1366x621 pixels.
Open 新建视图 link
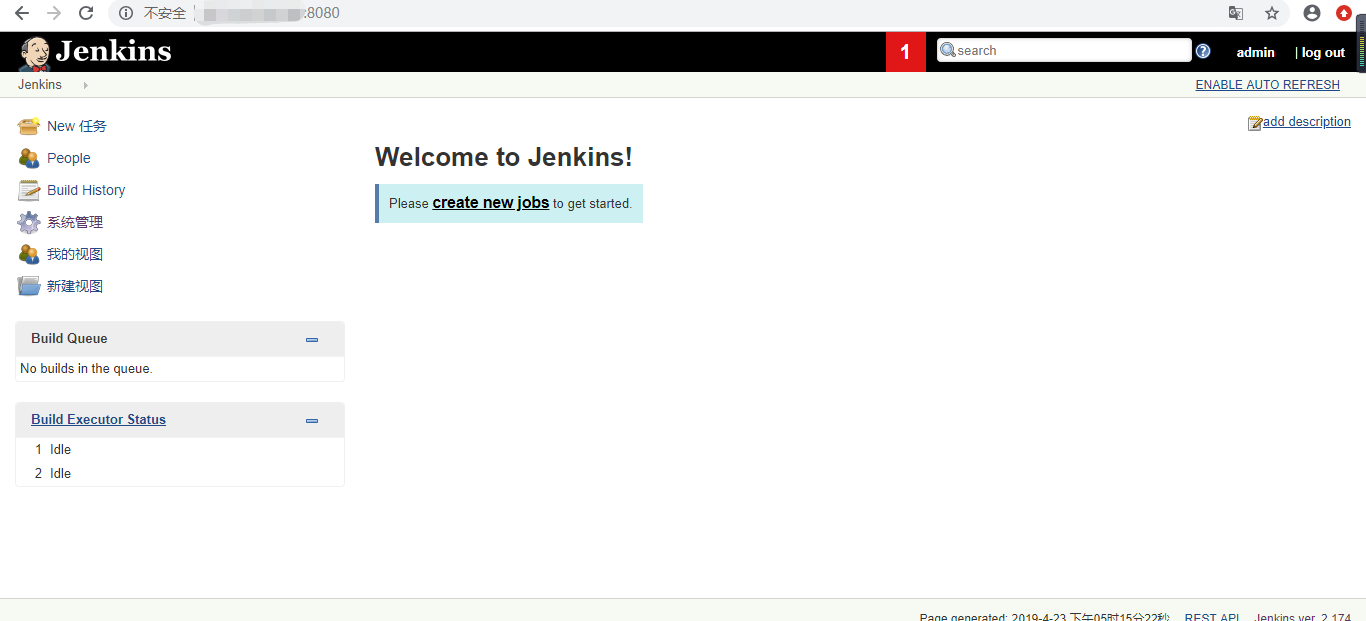(75, 286)
